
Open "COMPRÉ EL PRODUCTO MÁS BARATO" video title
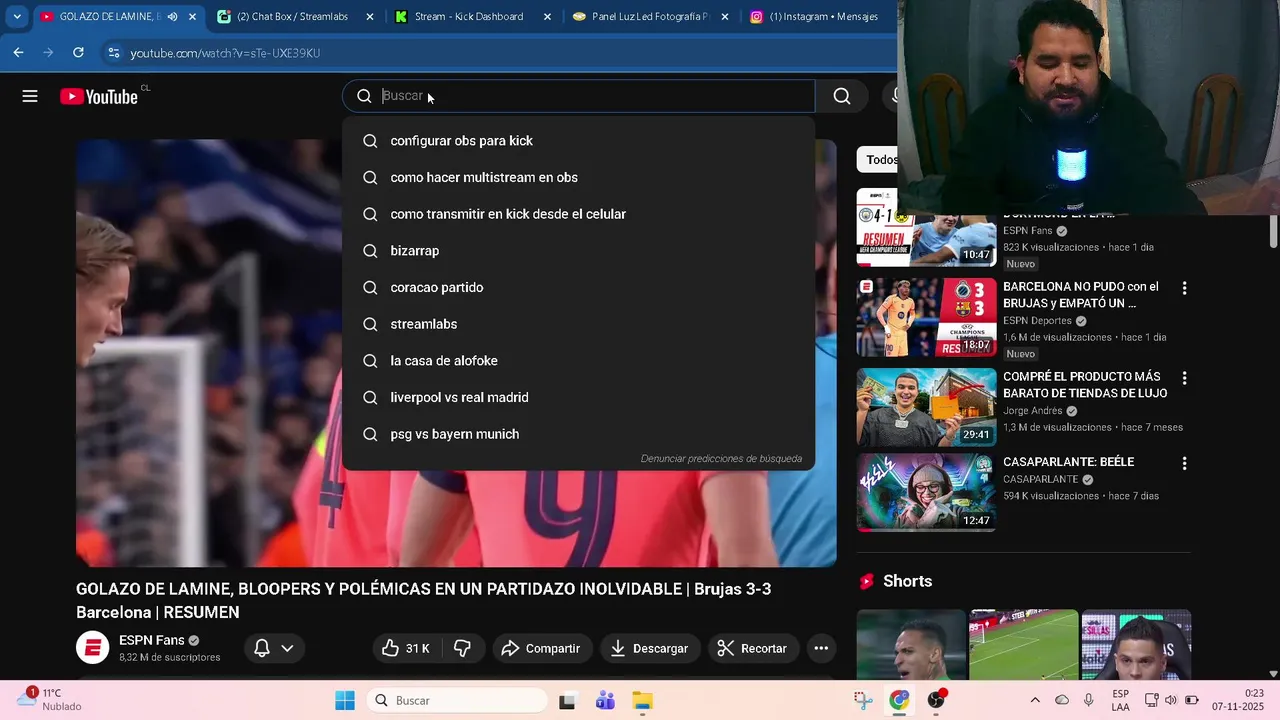[1085, 385]
